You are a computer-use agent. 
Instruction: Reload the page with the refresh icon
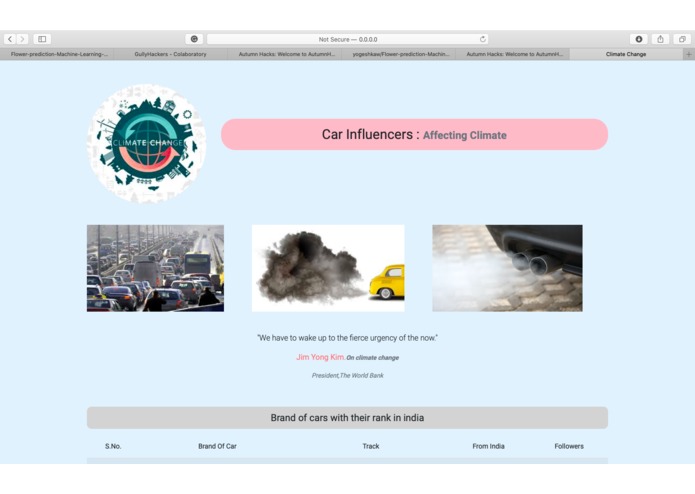(x=483, y=39)
